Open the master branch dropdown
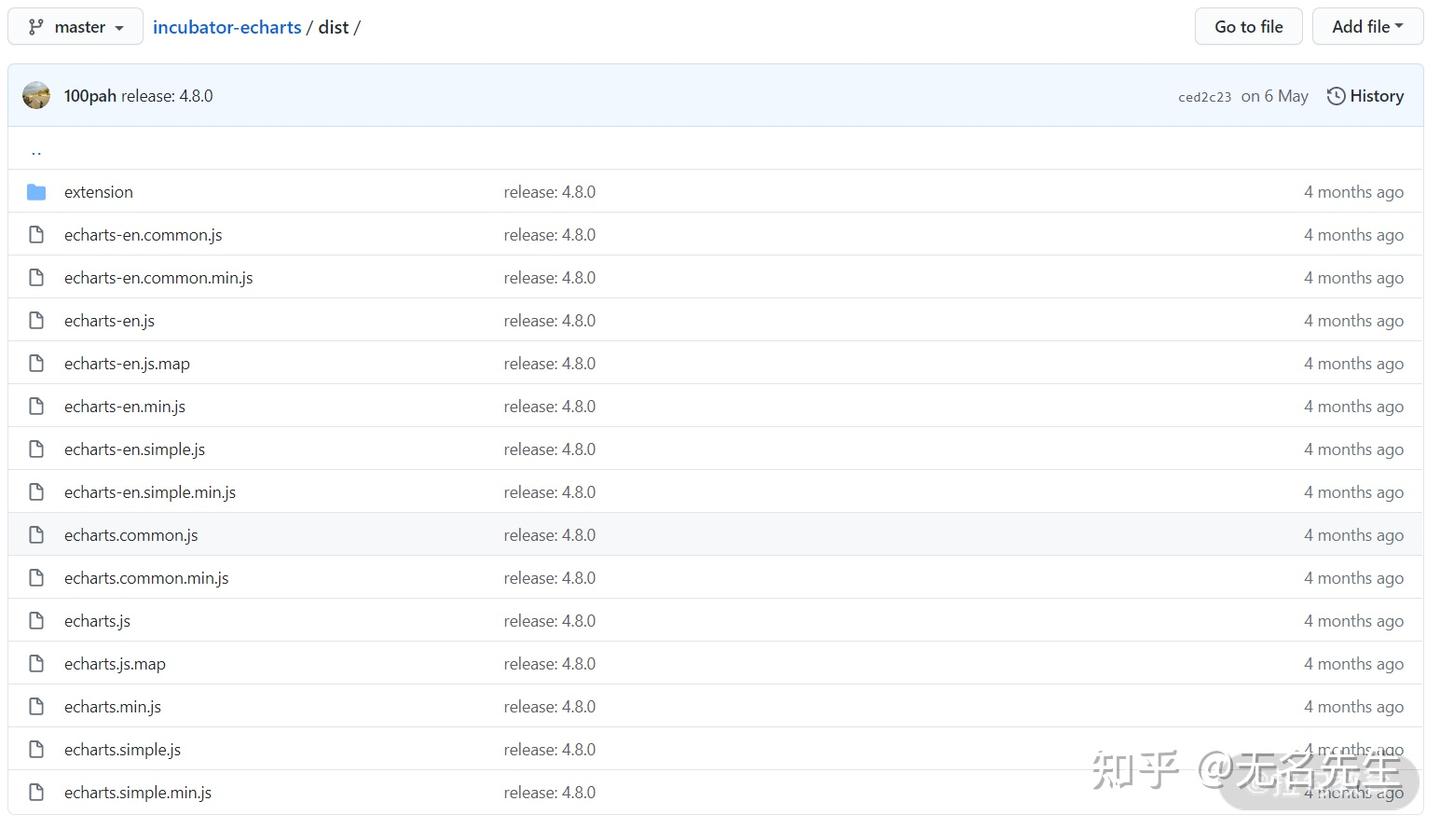The width and height of the screenshot is (1440, 829). click(75, 27)
